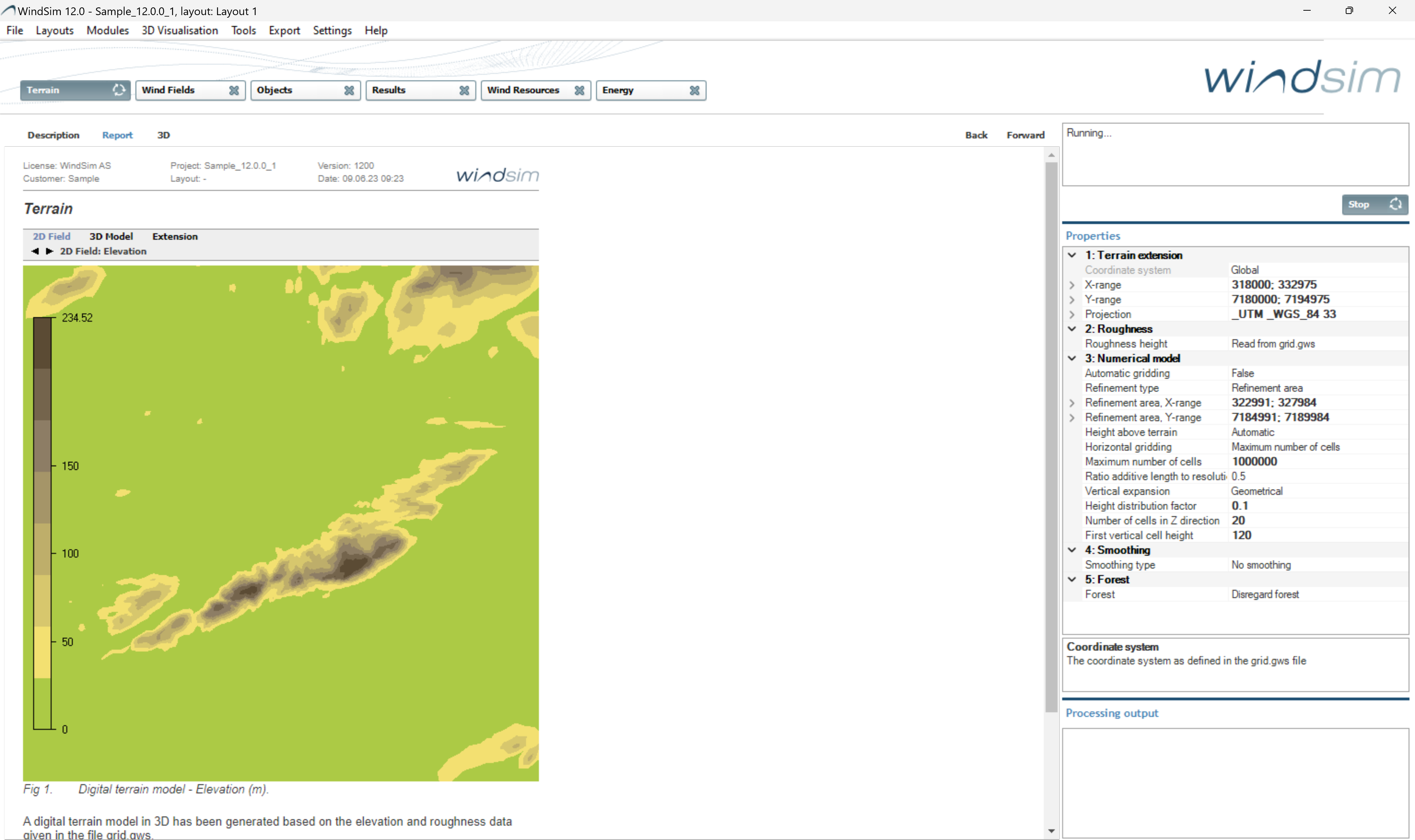Collapse the 3: Numerical model section
The width and height of the screenshot is (1415, 840).
click(x=1072, y=358)
